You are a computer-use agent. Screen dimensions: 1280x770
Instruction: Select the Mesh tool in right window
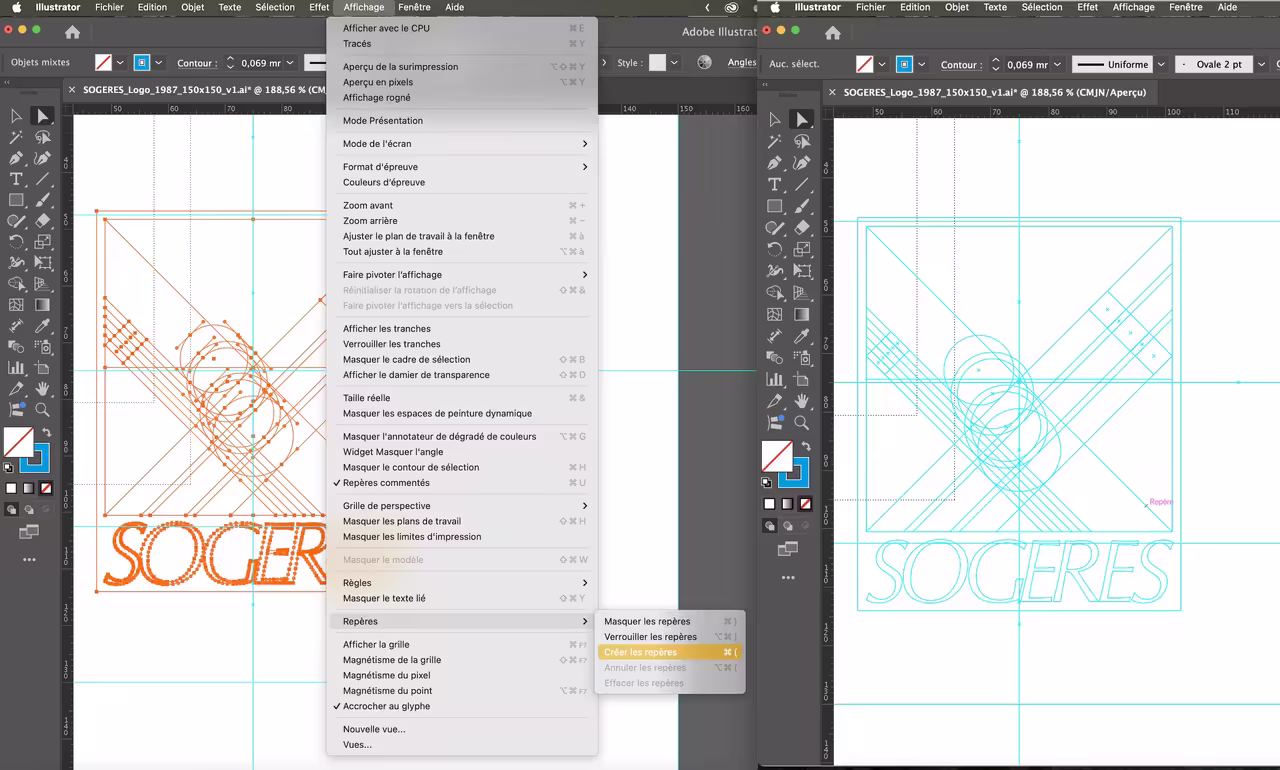(775, 314)
